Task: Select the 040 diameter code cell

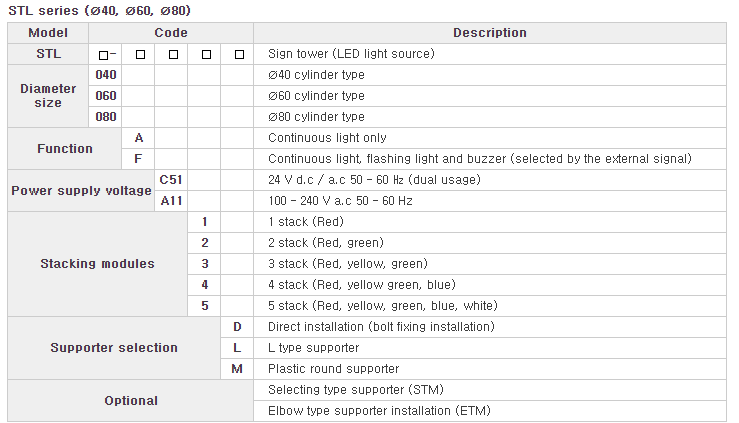Action: point(106,75)
